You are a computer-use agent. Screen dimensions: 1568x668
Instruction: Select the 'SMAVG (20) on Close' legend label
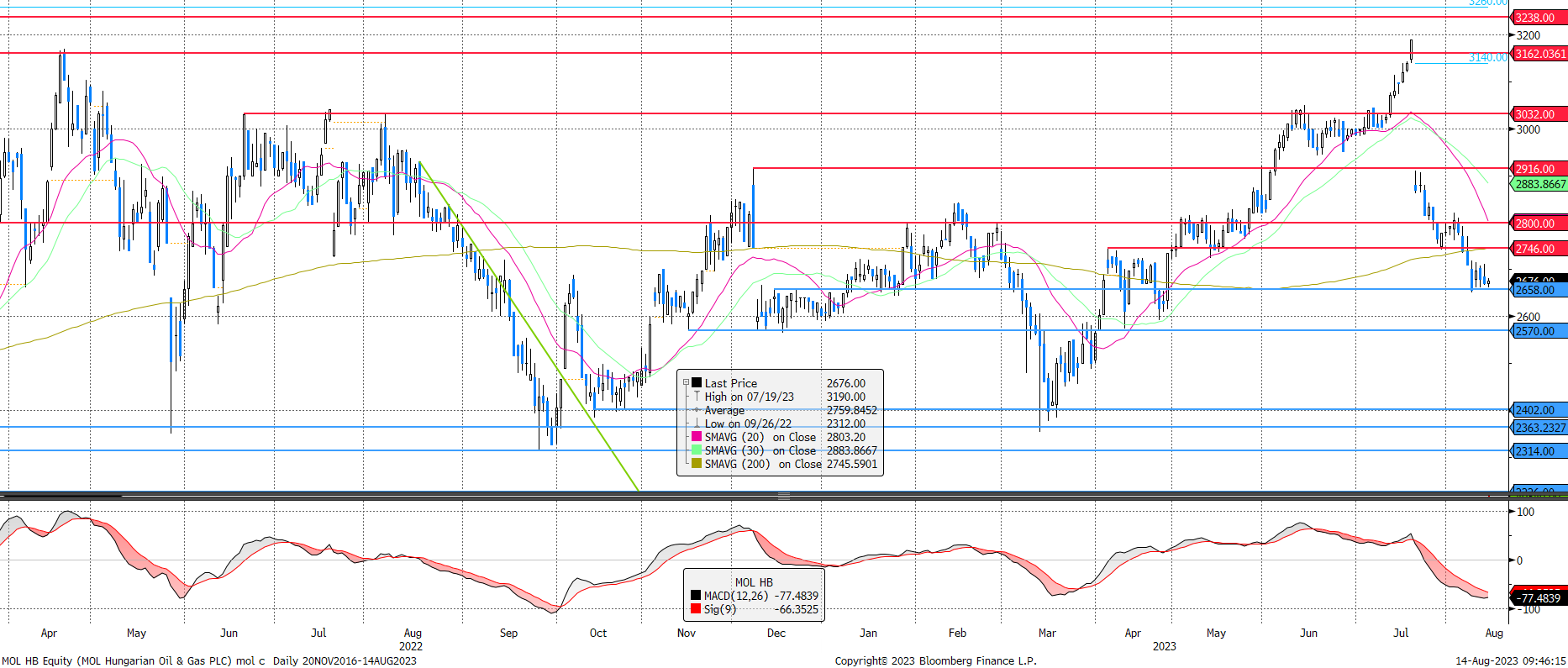(x=760, y=437)
